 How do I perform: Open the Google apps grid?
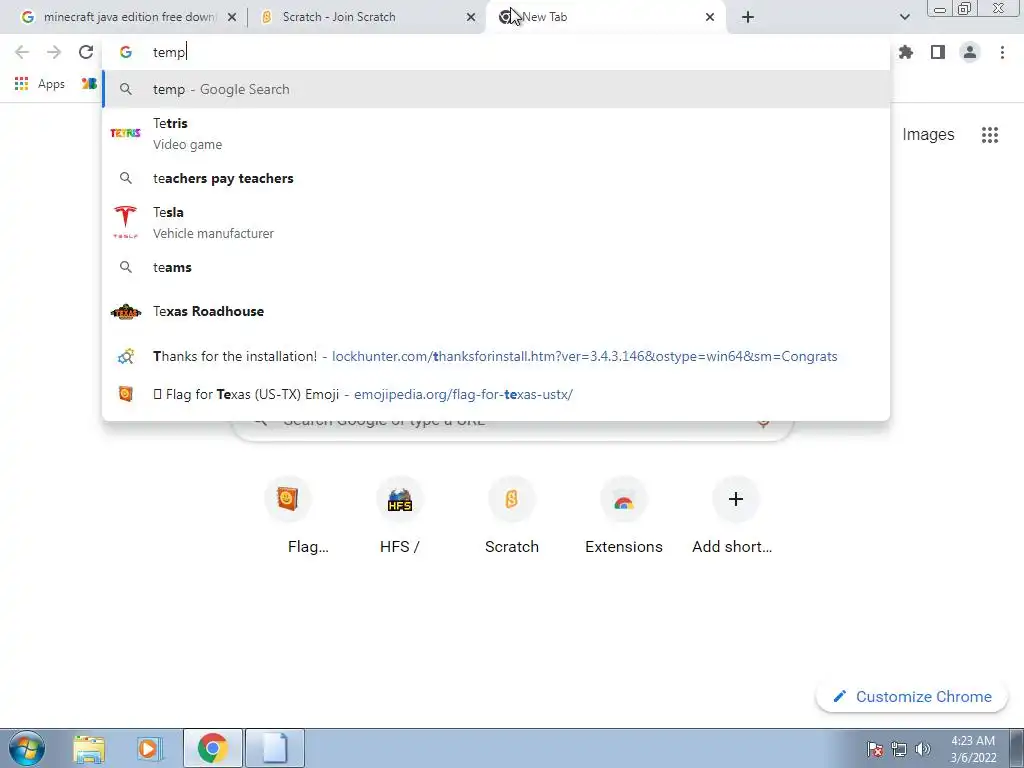click(x=990, y=135)
